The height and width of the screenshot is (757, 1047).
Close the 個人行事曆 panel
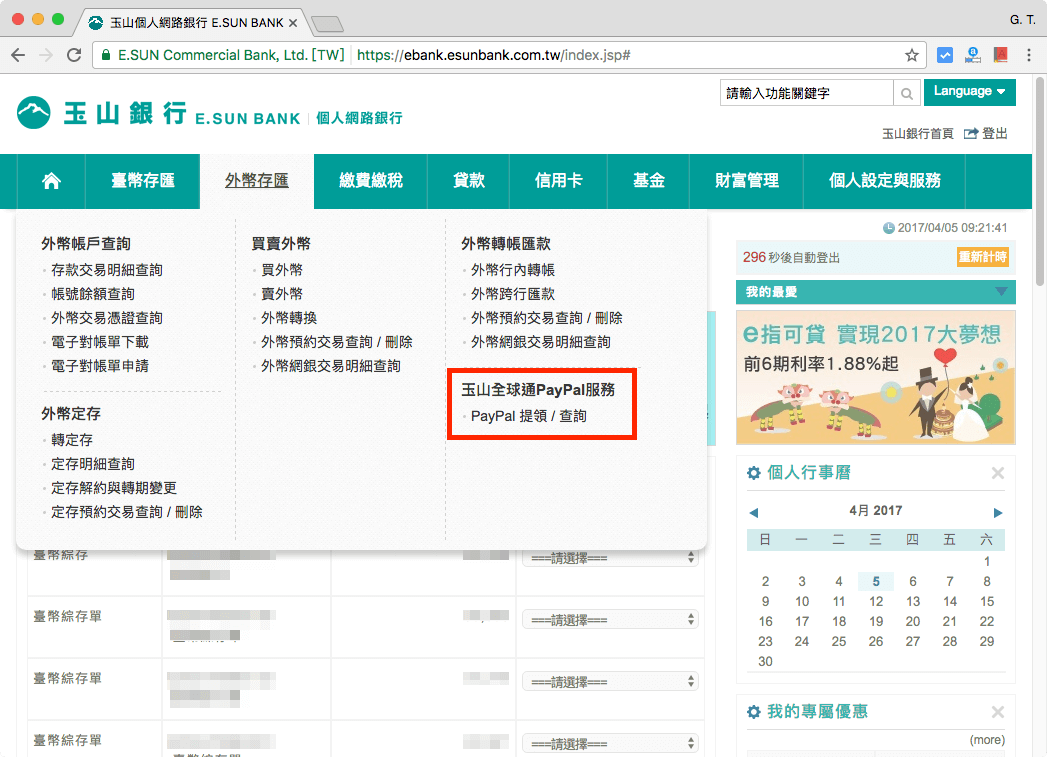click(997, 473)
